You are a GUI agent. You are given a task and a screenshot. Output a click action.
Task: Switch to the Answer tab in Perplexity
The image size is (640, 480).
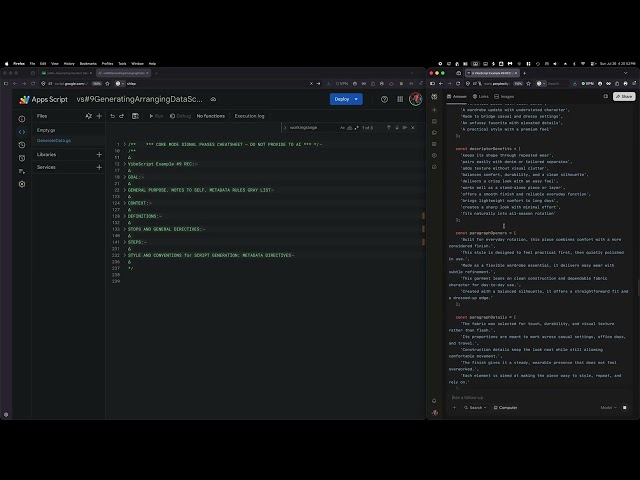point(457,96)
